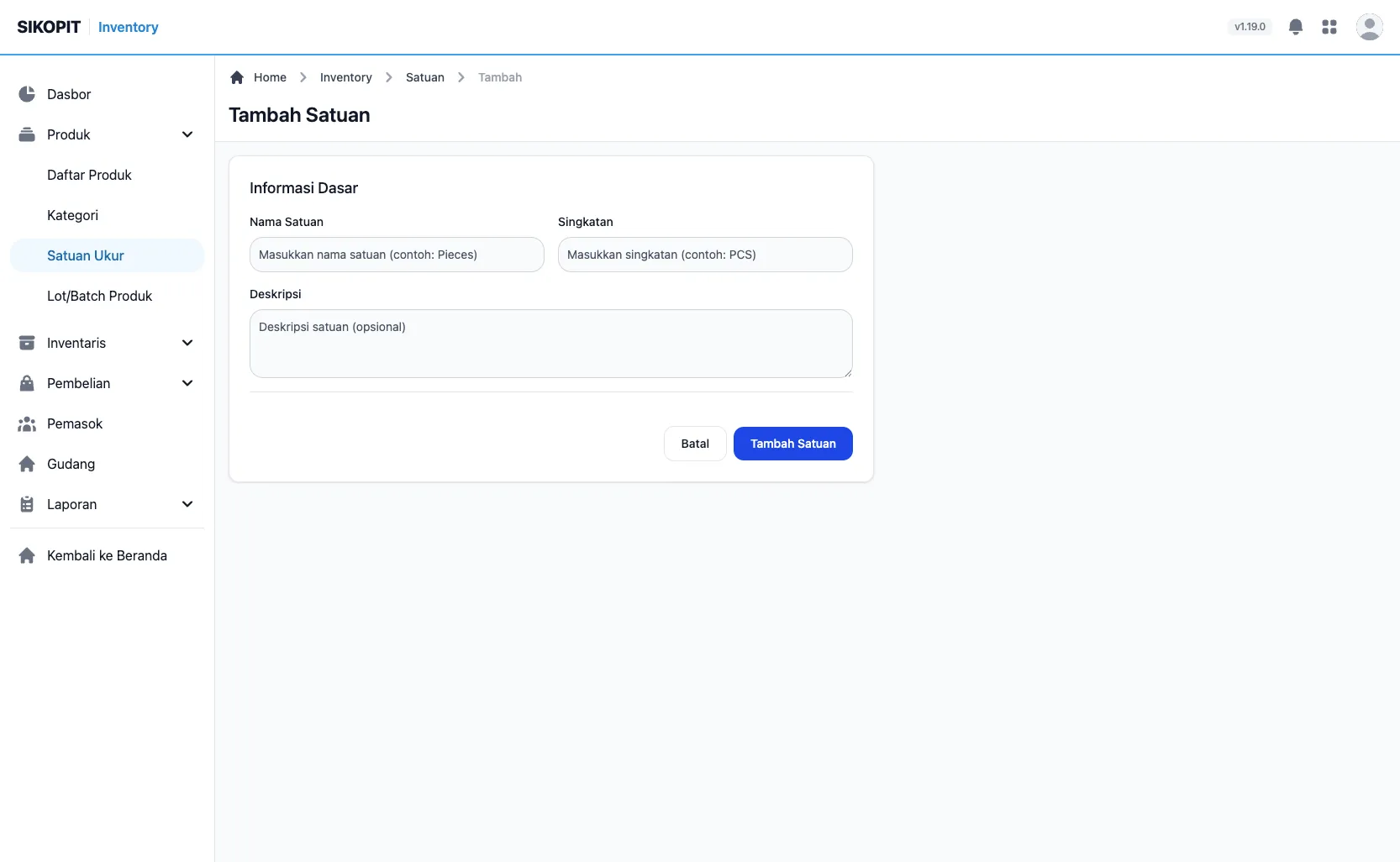Viewport: 1400px width, 862px height.
Task: Collapse the Produk menu chevron
Action: 187,134
